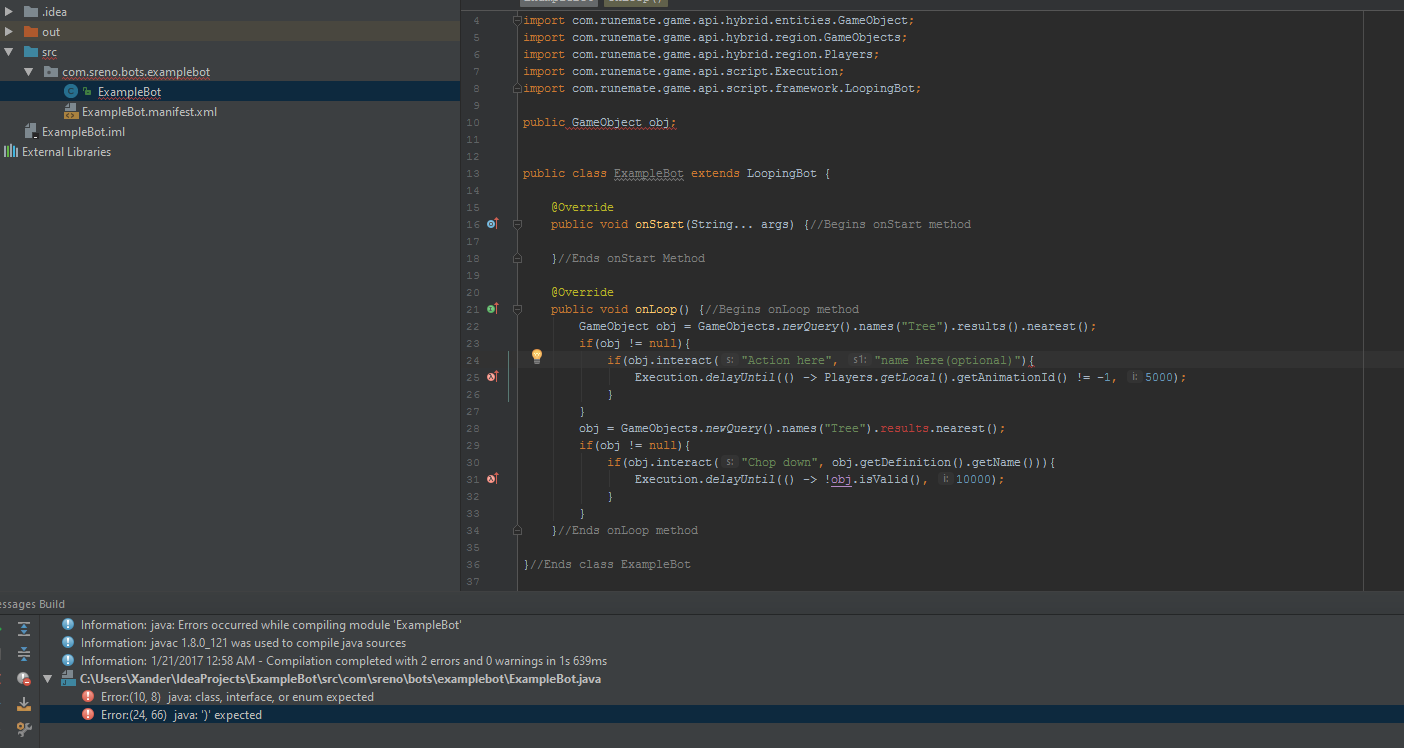
Task: Click the Collapse All icon in Messages panel
Action: coord(24,654)
